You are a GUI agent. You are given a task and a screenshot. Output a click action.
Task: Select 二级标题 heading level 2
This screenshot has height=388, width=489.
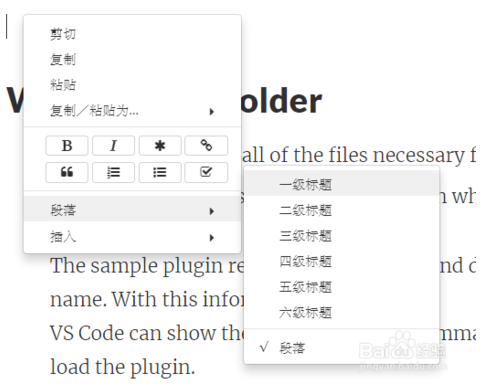pos(342,210)
